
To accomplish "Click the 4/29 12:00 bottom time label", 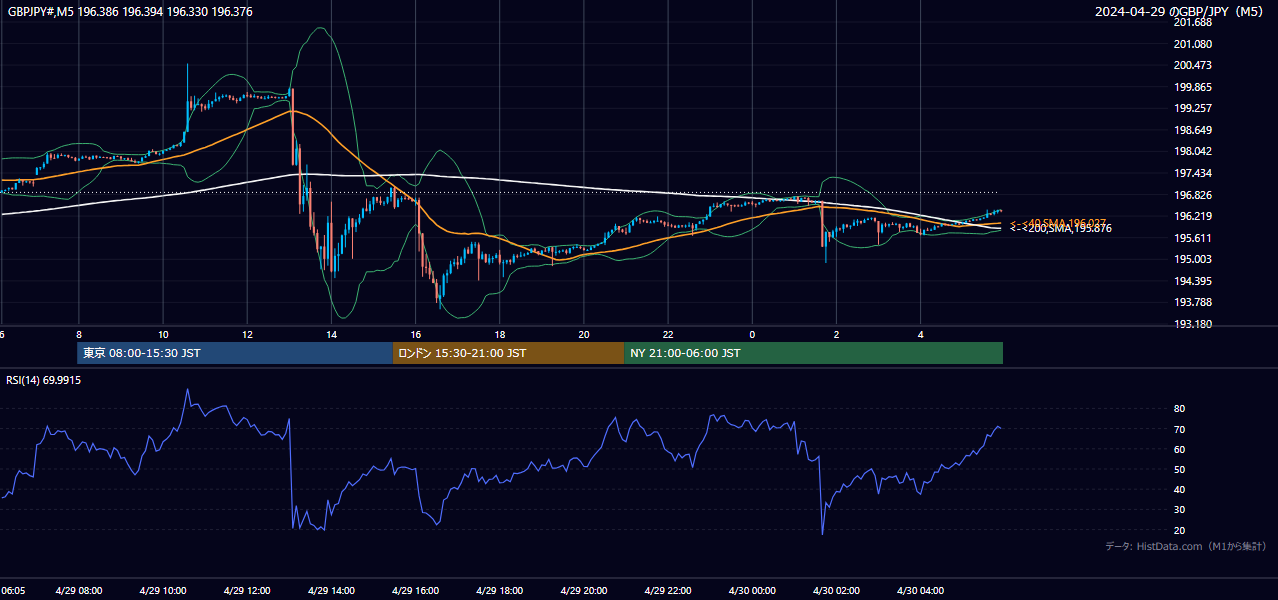I will [247, 591].
